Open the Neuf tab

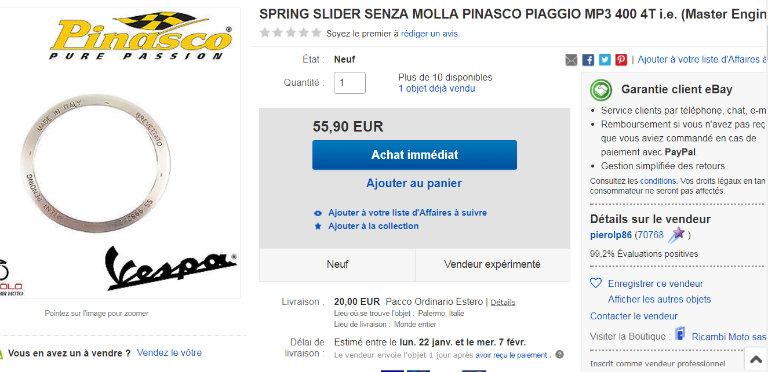337,265
